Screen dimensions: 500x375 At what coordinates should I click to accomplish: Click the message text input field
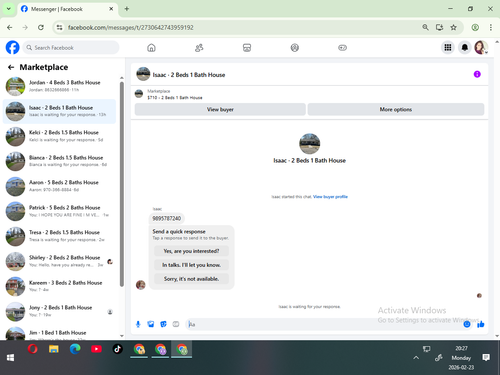coord(324,324)
